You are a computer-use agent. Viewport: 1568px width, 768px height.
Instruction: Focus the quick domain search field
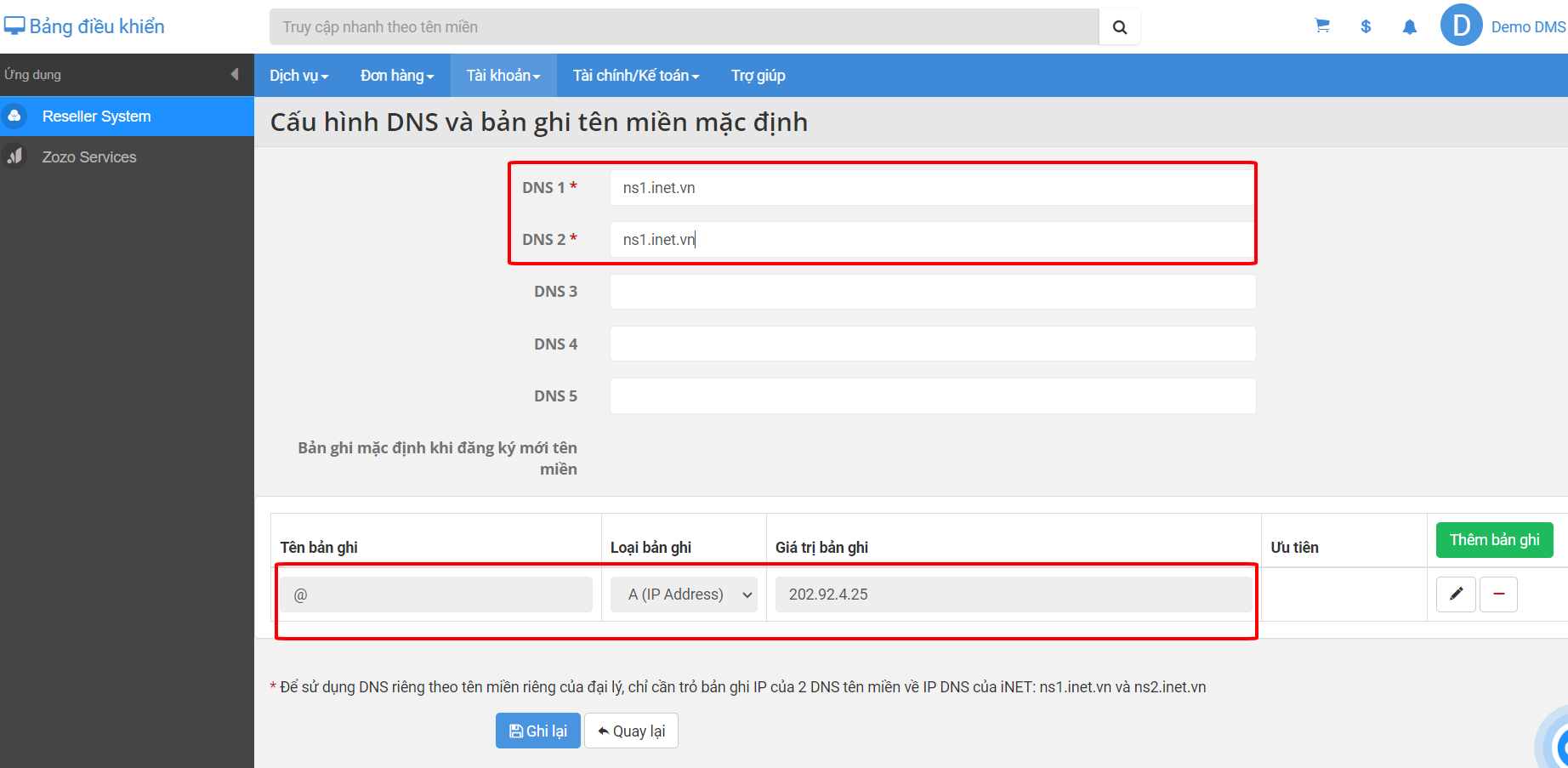point(685,27)
